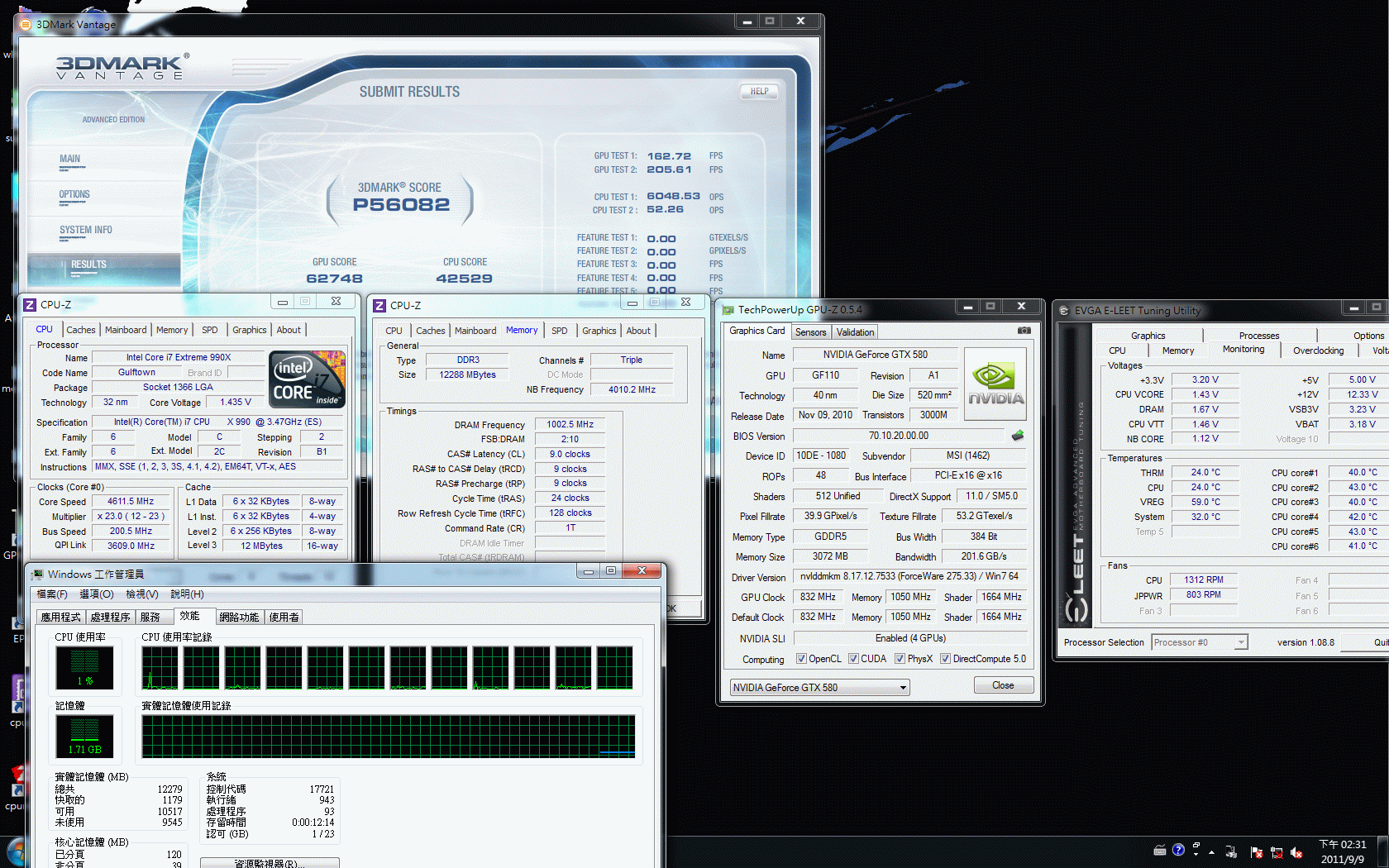Click the Task Manager title bar icon
This screenshot has height=868, width=1389.
37,574
